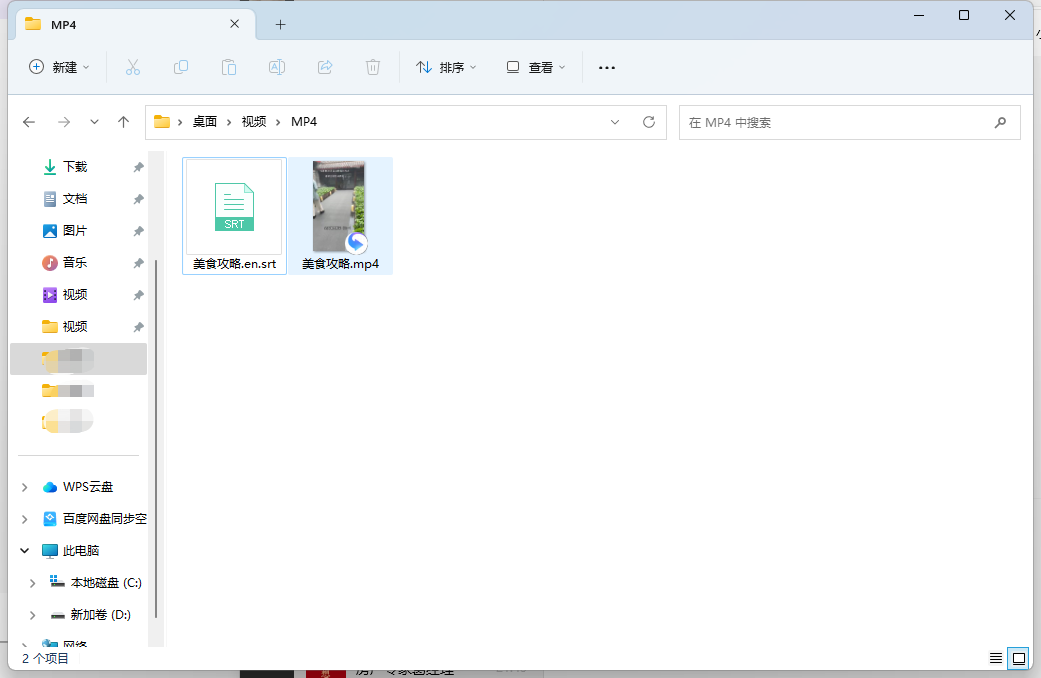Open the 下载 quick access folder
The width and height of the screenshot is (1041, 678).
coord(75,167)
